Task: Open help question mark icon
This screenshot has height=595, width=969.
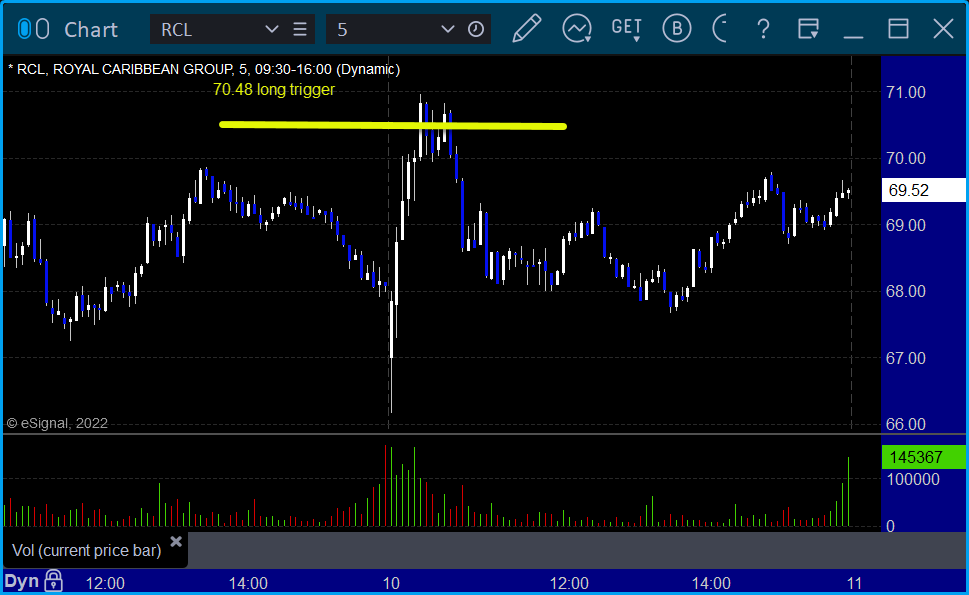Action: coord(763,29)
